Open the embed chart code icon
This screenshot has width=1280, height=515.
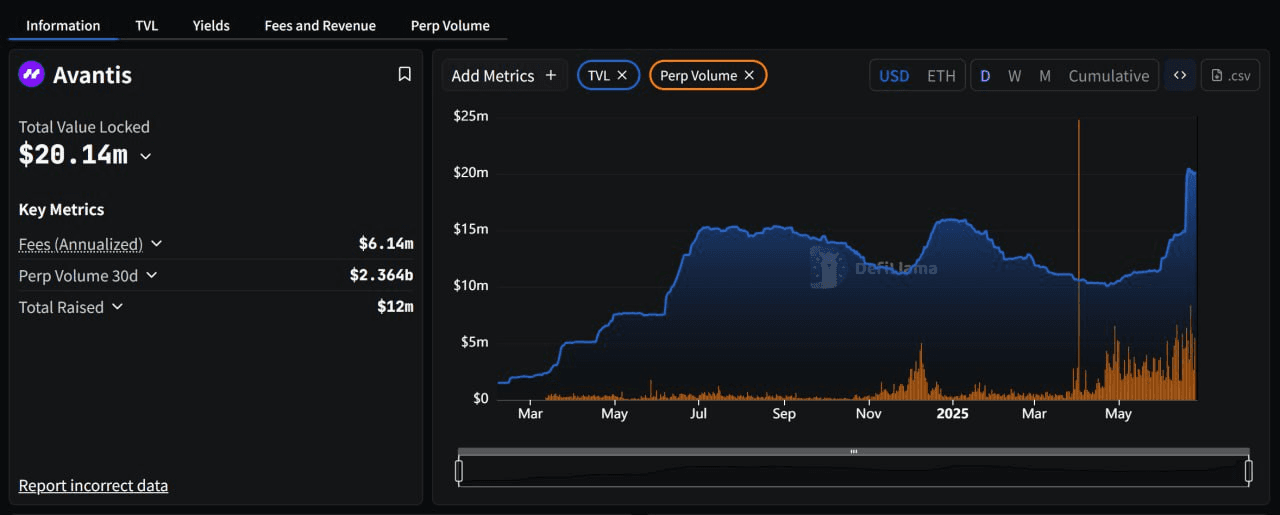[x=1180, y=75]
